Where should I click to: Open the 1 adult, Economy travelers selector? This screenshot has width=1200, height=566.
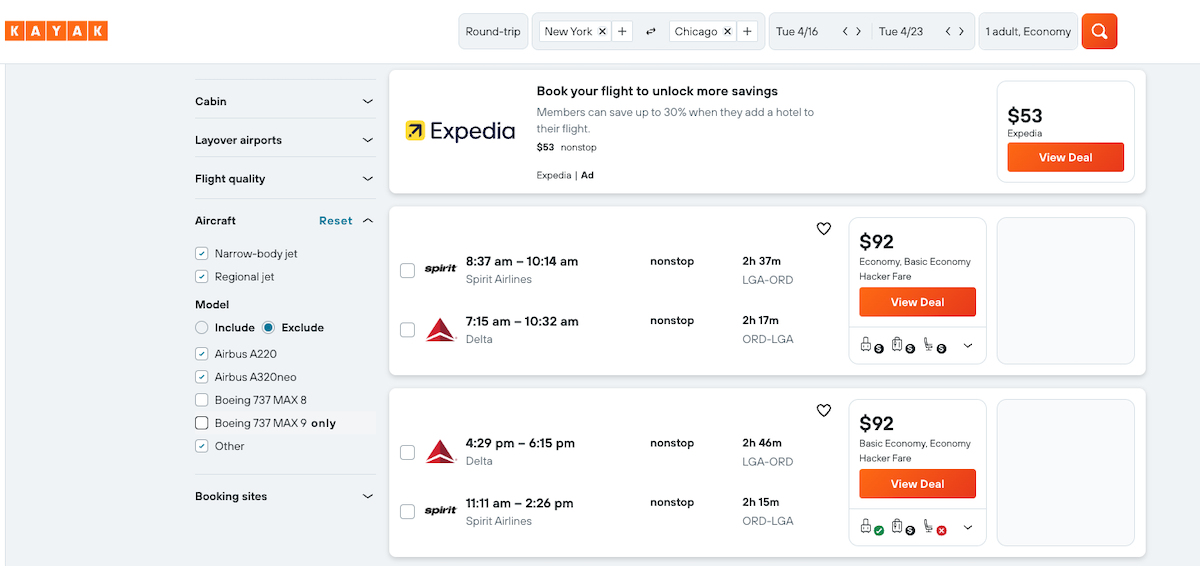1028,32
